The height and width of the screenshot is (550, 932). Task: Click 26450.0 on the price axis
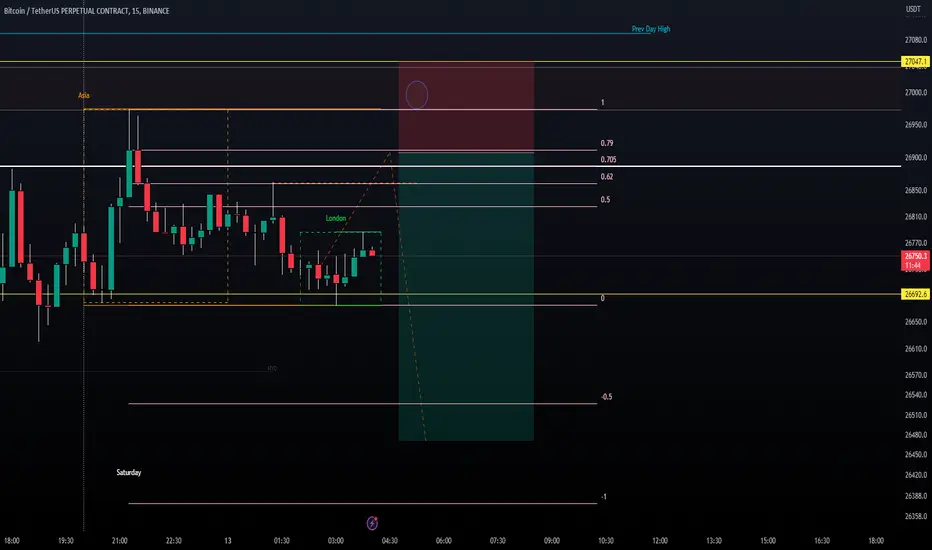coord(916,454)
